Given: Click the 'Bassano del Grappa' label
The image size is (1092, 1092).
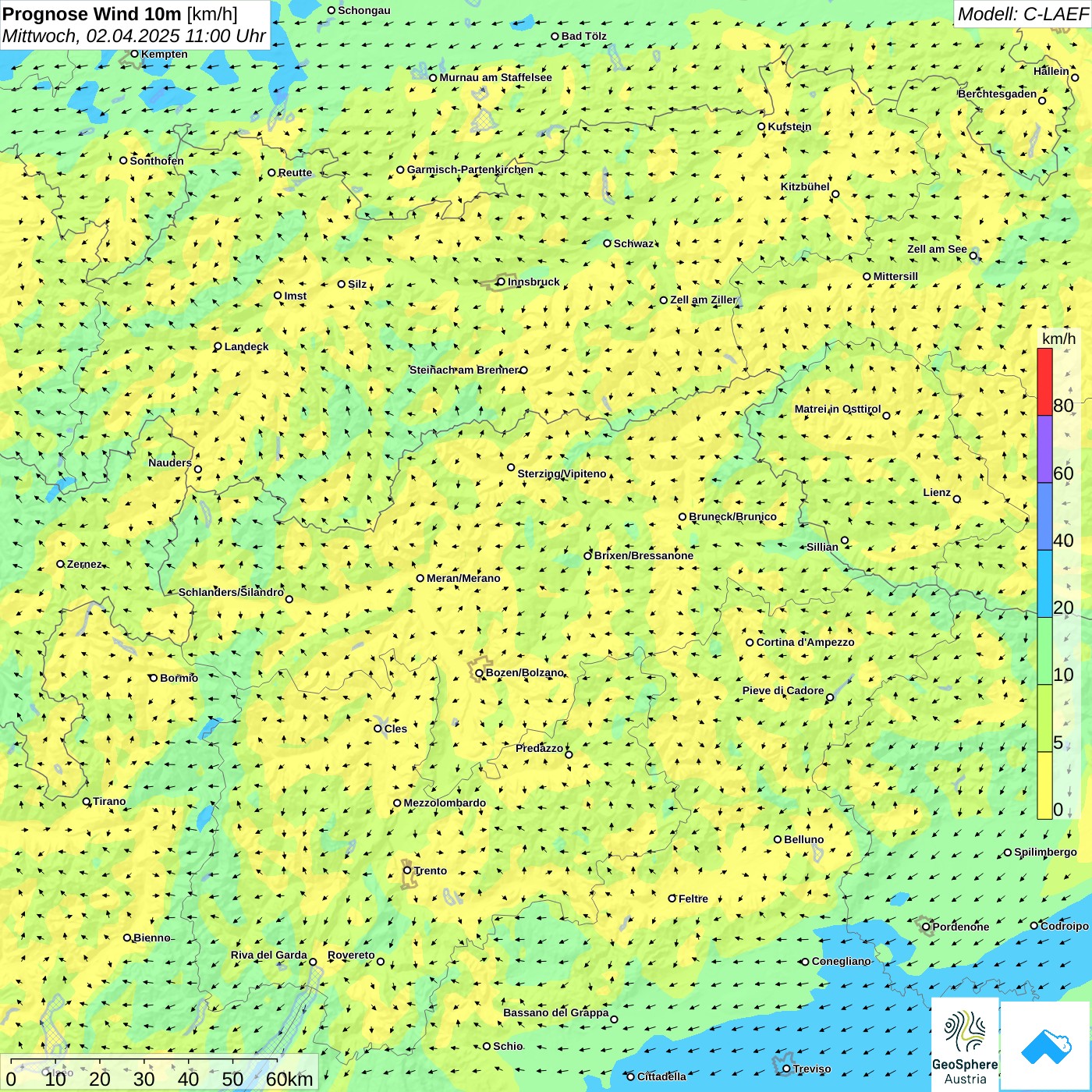Looking at the screenshot, I should [556, 1012].
